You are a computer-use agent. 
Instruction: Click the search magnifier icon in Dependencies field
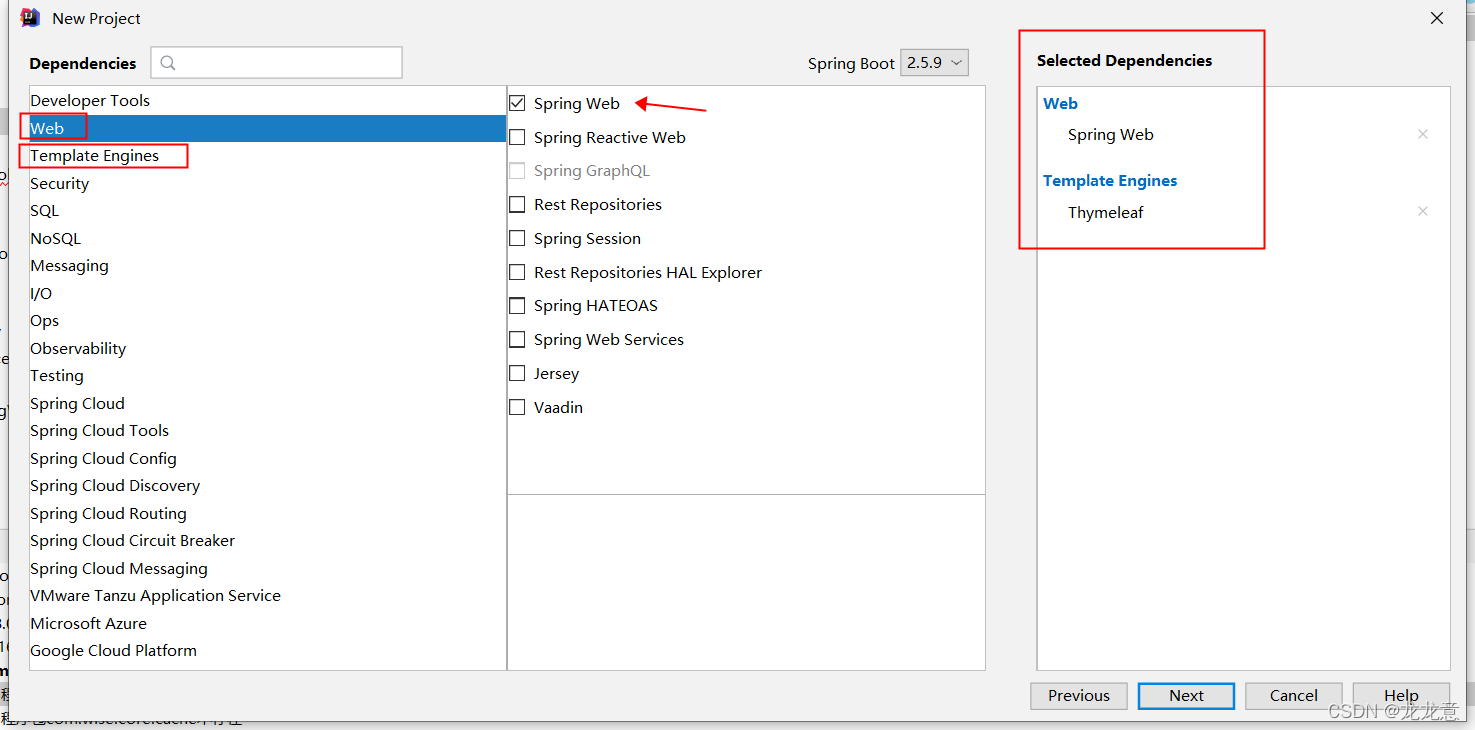coord(168,63)
